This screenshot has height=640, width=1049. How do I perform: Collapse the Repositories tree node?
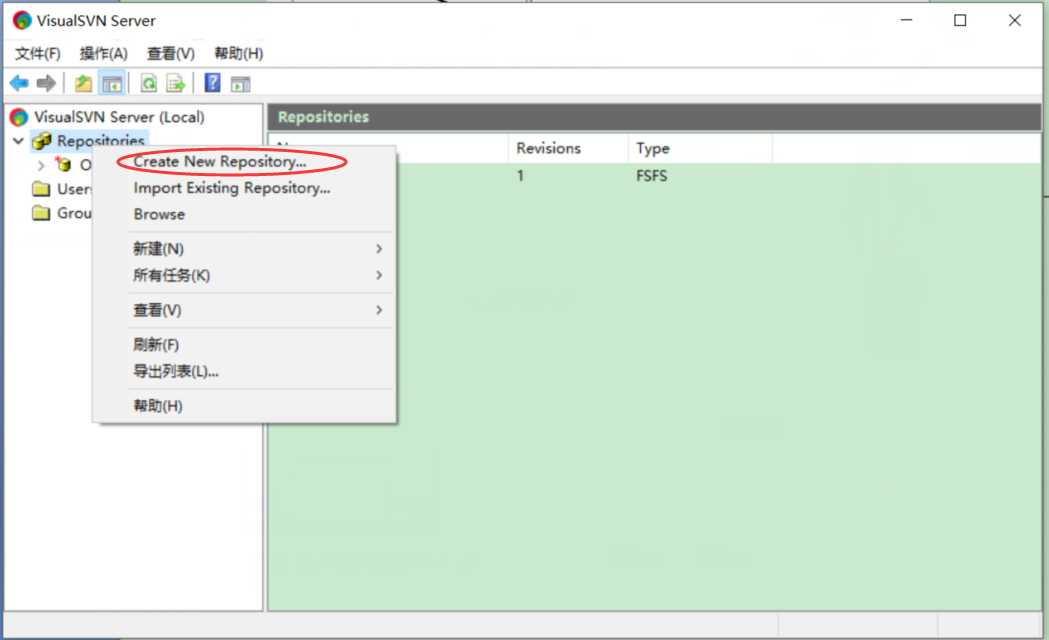tap(19, 141)
